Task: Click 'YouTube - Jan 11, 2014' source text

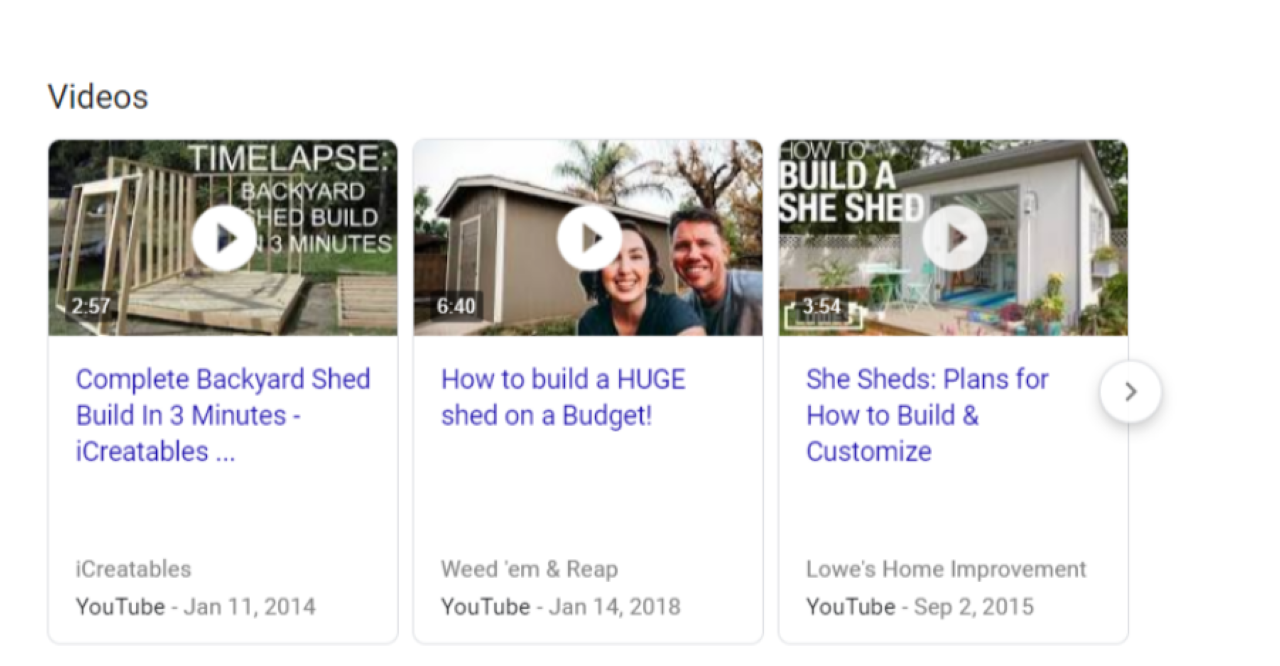Action: coord(195,606)
